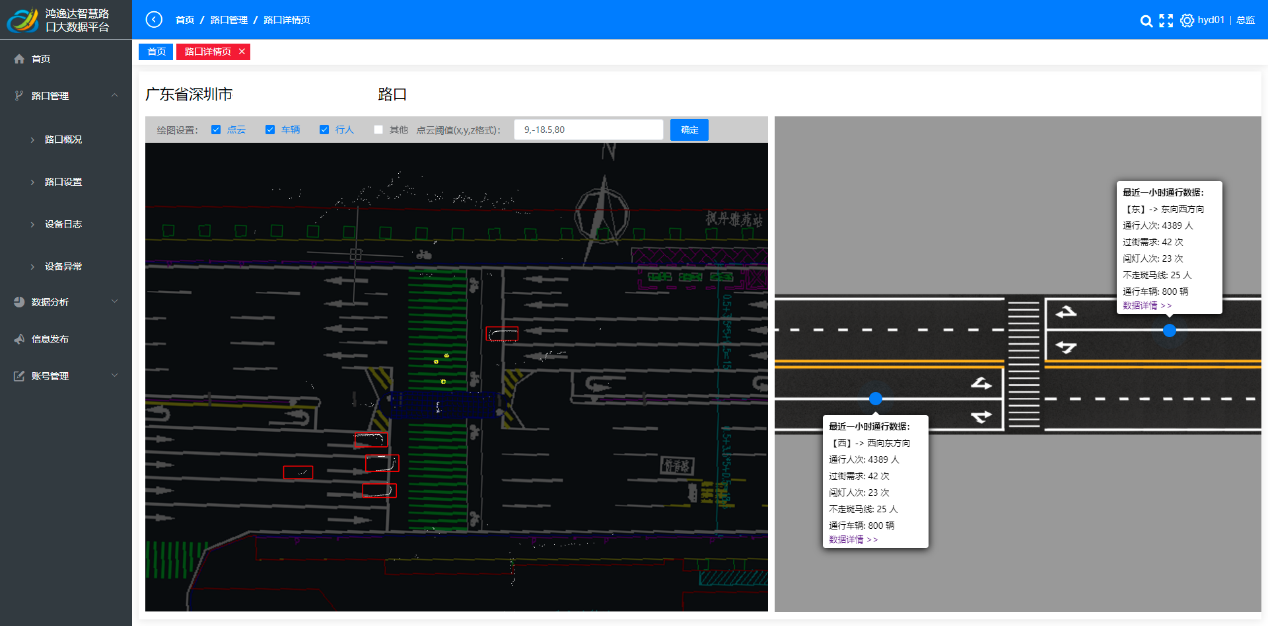Open settings gear icon beside hyd01
The width and height of the screenshot is (1268, 626).
[x=1187, y=20]
